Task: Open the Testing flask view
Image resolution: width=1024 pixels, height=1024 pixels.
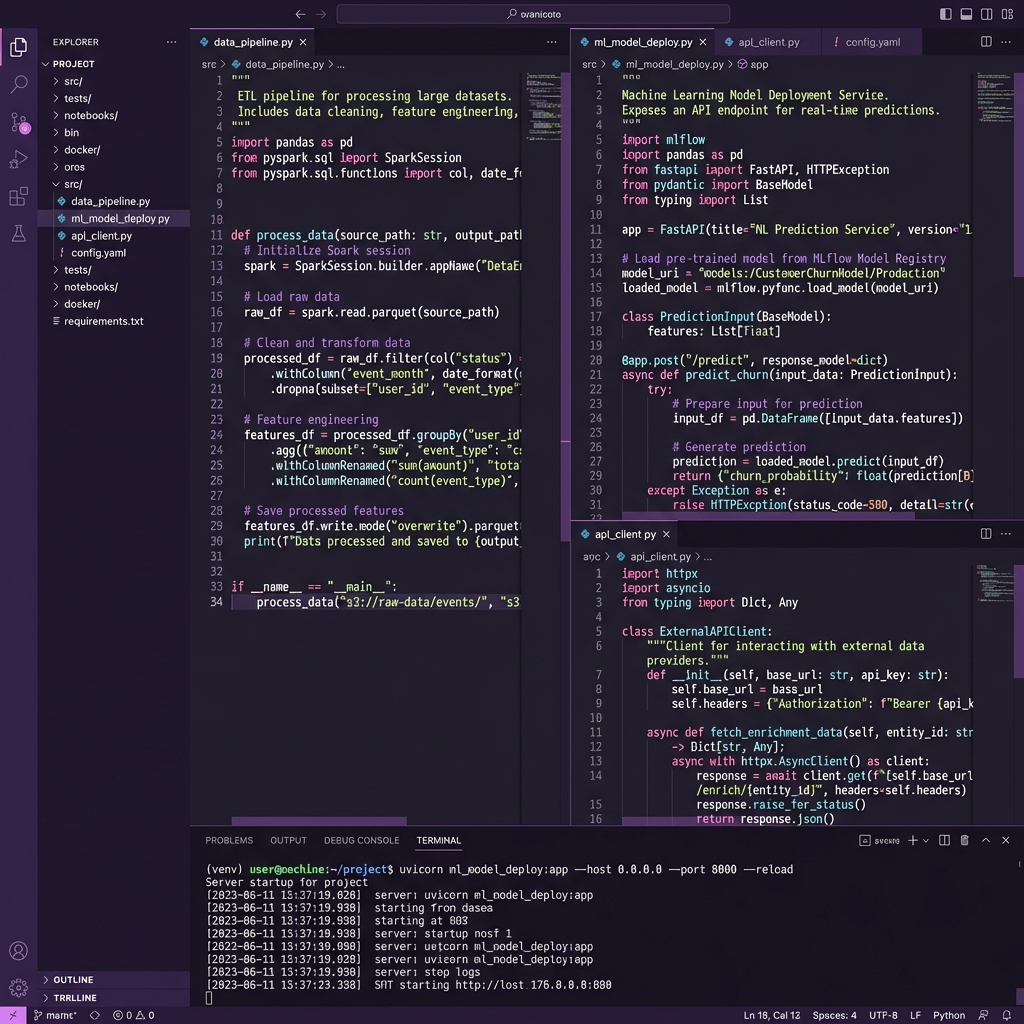Action: [x=18, y=233]
